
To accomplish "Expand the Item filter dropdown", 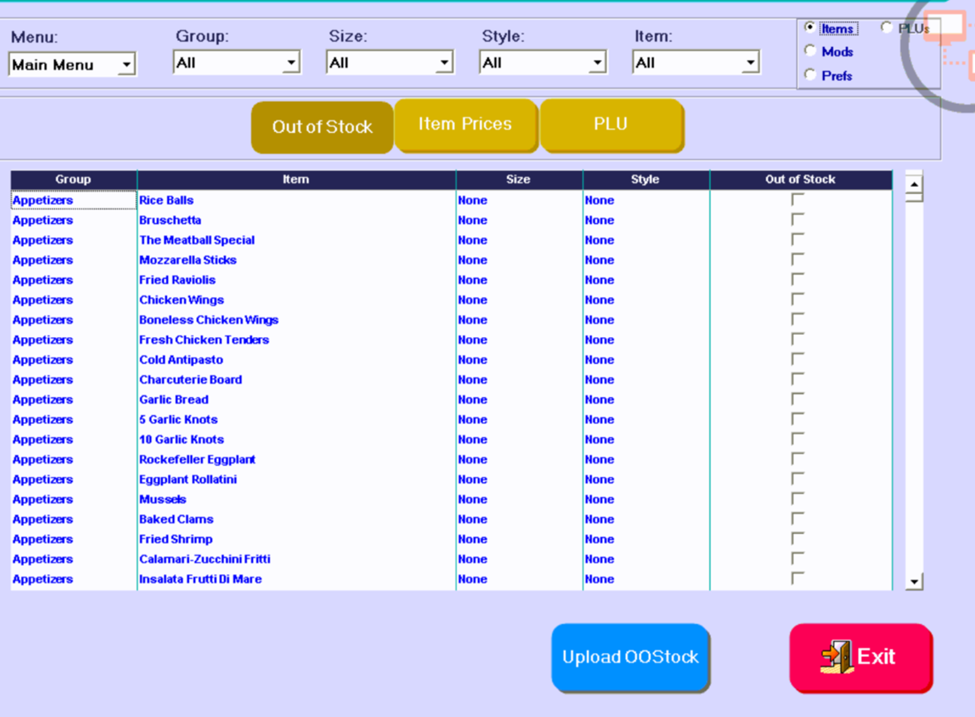I will [x=696, y=63].
